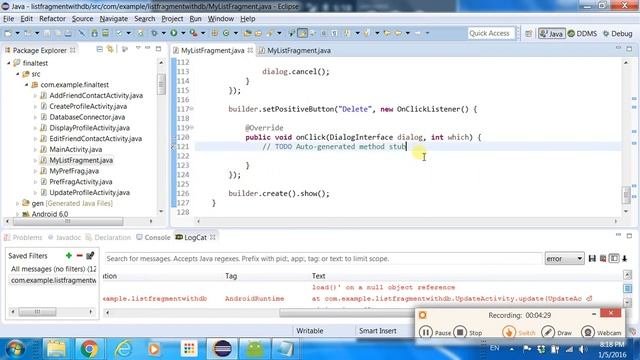Image resolution: width=640 pixels, height=360 pixels.
Task: Delete selected LogCat filter with red minus
Action: click(80, 256)
